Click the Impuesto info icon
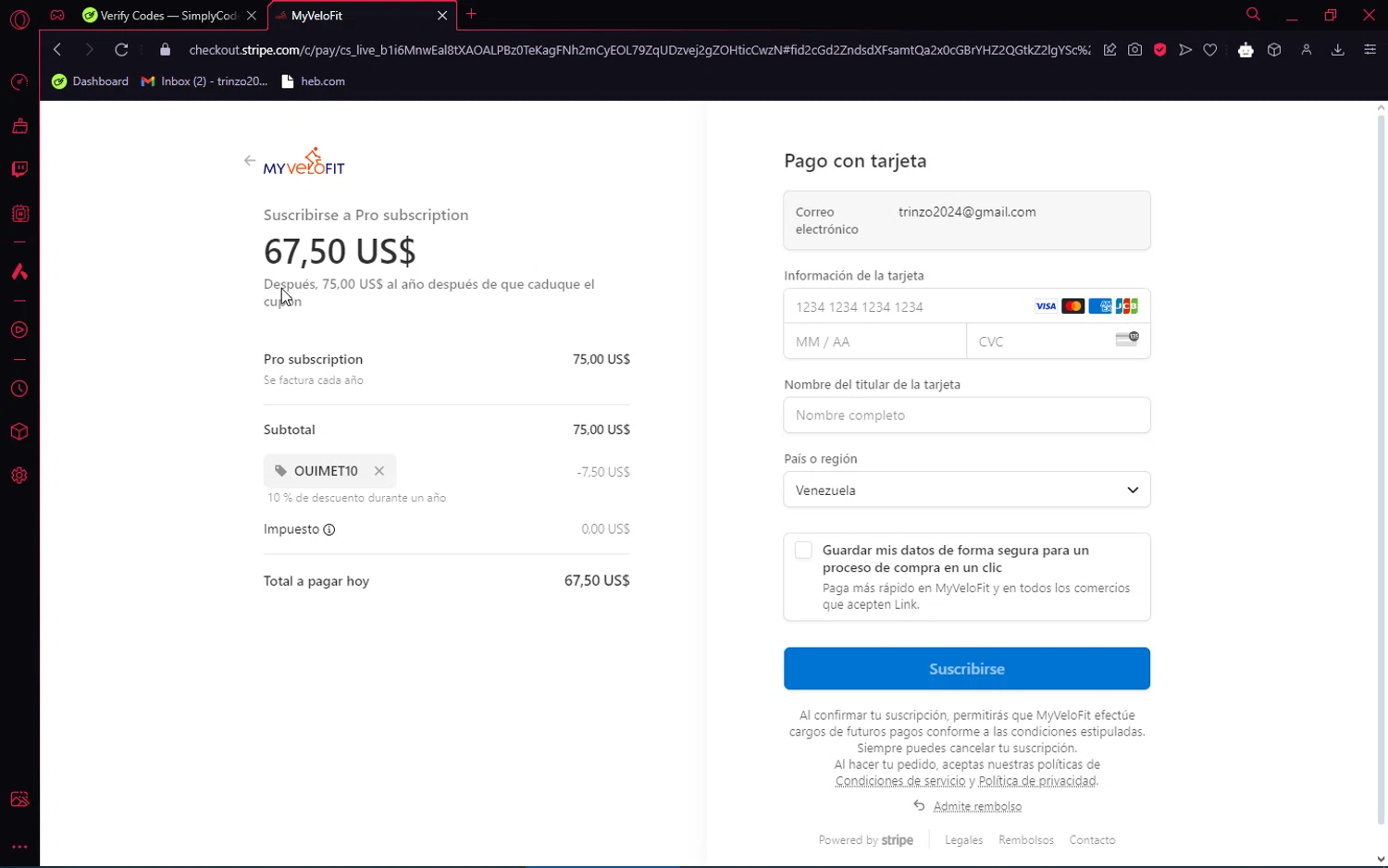 pyautogui.click(x=328, y=529)
